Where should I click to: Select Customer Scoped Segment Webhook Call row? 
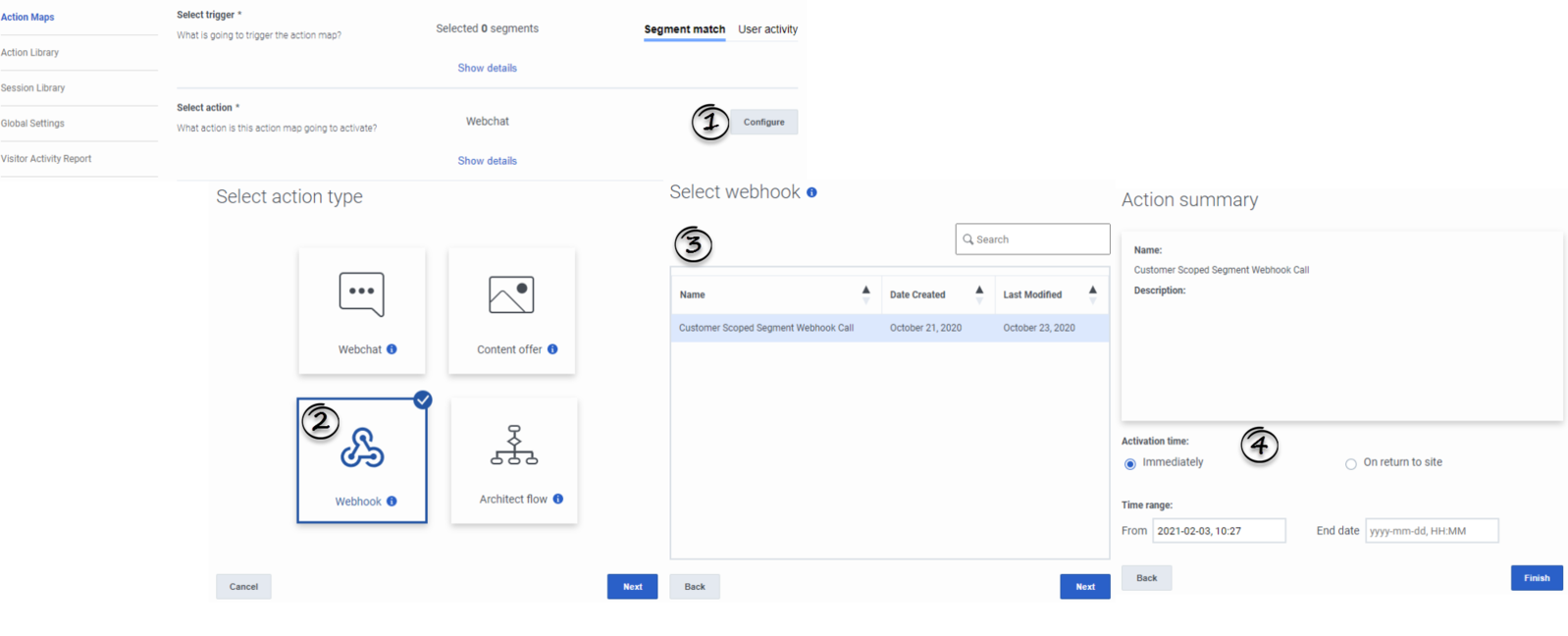click(x=890, y=328)
